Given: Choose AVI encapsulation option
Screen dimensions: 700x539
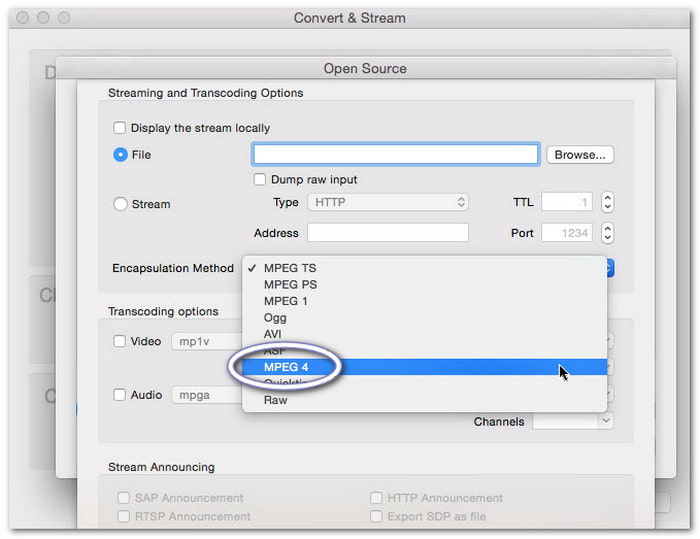Looking at the screenshot, I should point(424,334).
